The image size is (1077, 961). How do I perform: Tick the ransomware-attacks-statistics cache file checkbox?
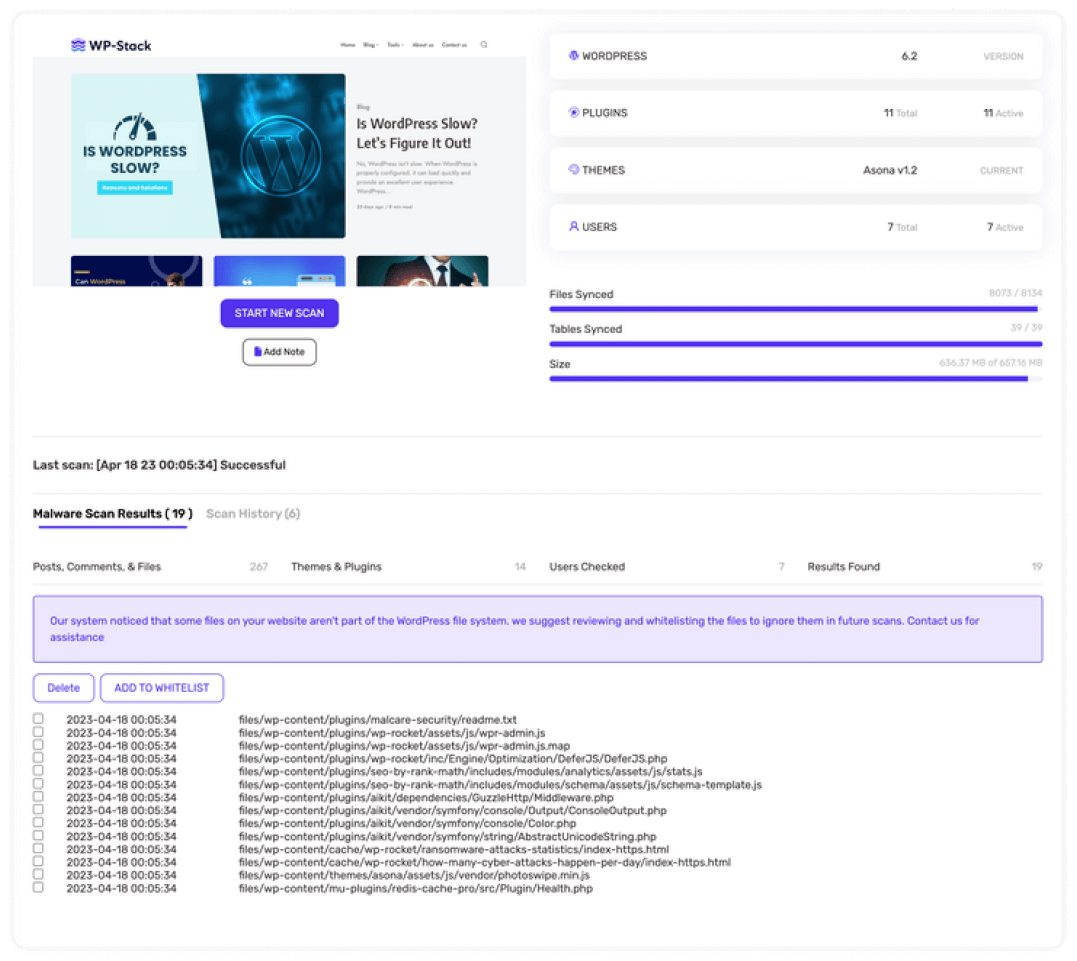38,848
